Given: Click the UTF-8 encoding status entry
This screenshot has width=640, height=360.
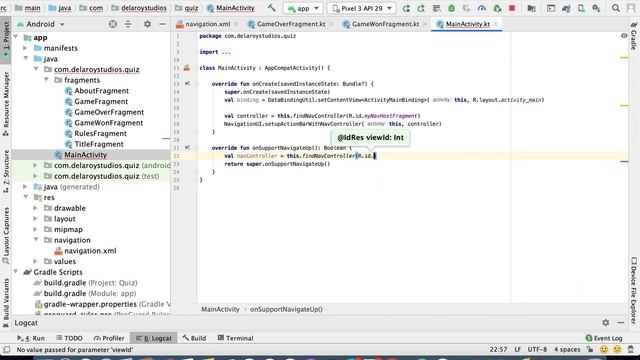Looking at the screenshot, I should [x=537, y=349].
